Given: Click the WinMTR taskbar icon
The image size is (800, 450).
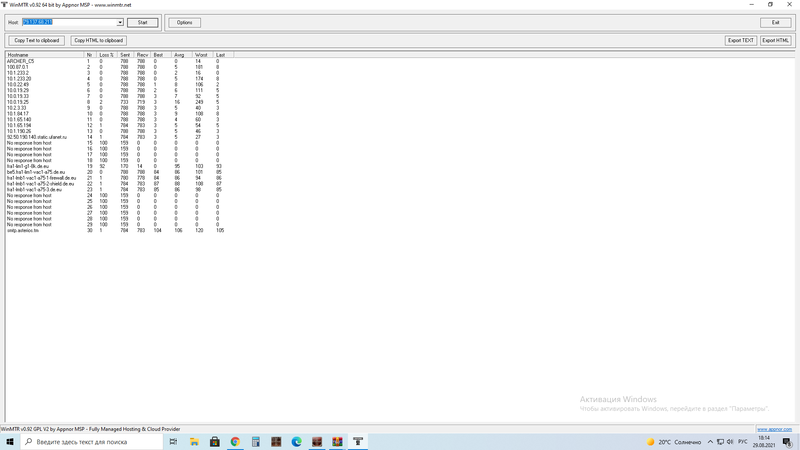Looking at the screenshot, I should coord(358,442).
